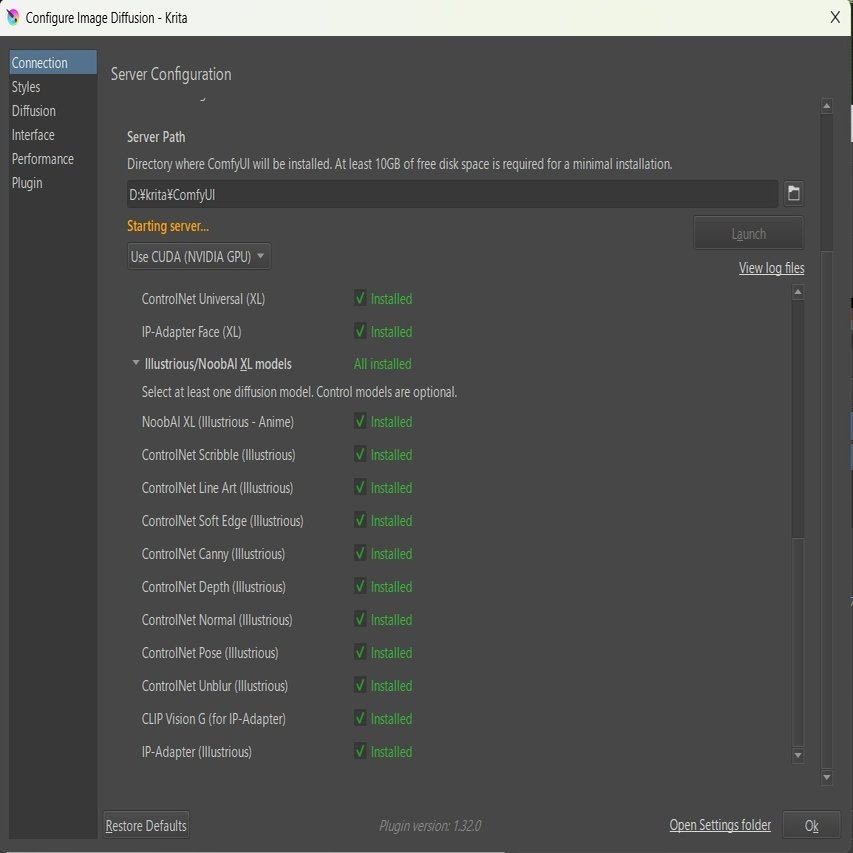Click 'Plugin version: 1.32.0' text
This screenshot has height=853, width=853.
(430, 826)
